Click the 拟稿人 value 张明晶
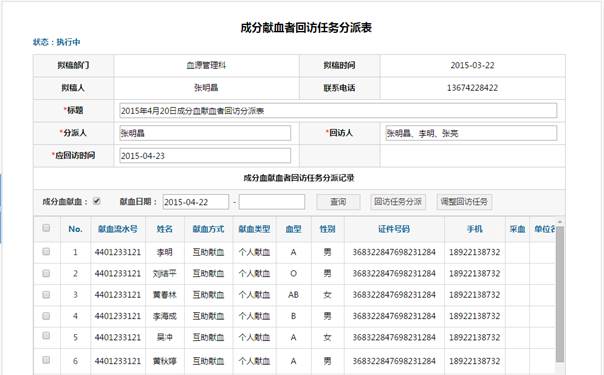Image resolution: width=604 pixels, height=375 pixels. coord(206,88)
